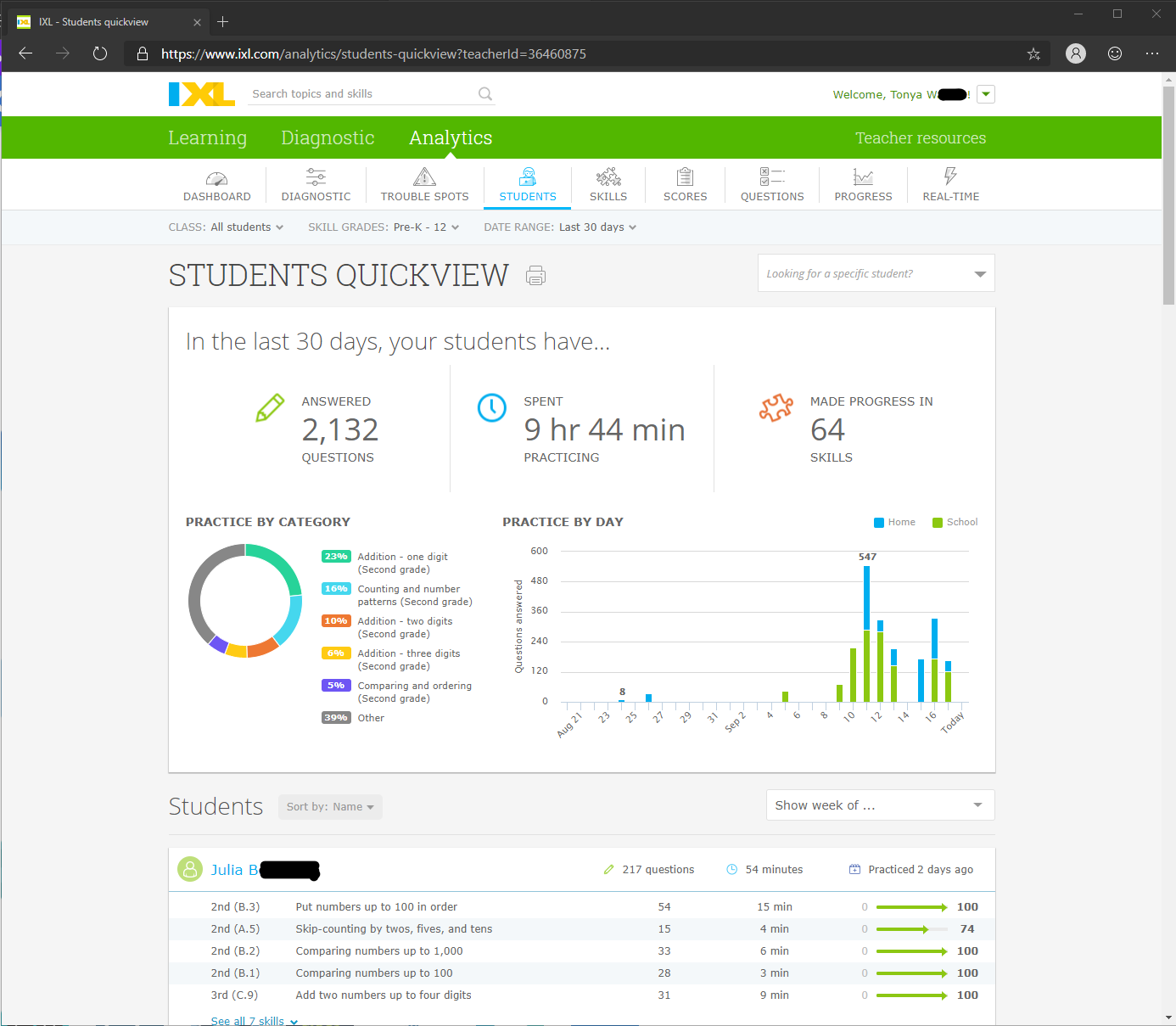Viewport: 1176px width, 1026px height.
Task: Click the '9 hr 44 min' practicing value
Action: click(x=604, y=430)
